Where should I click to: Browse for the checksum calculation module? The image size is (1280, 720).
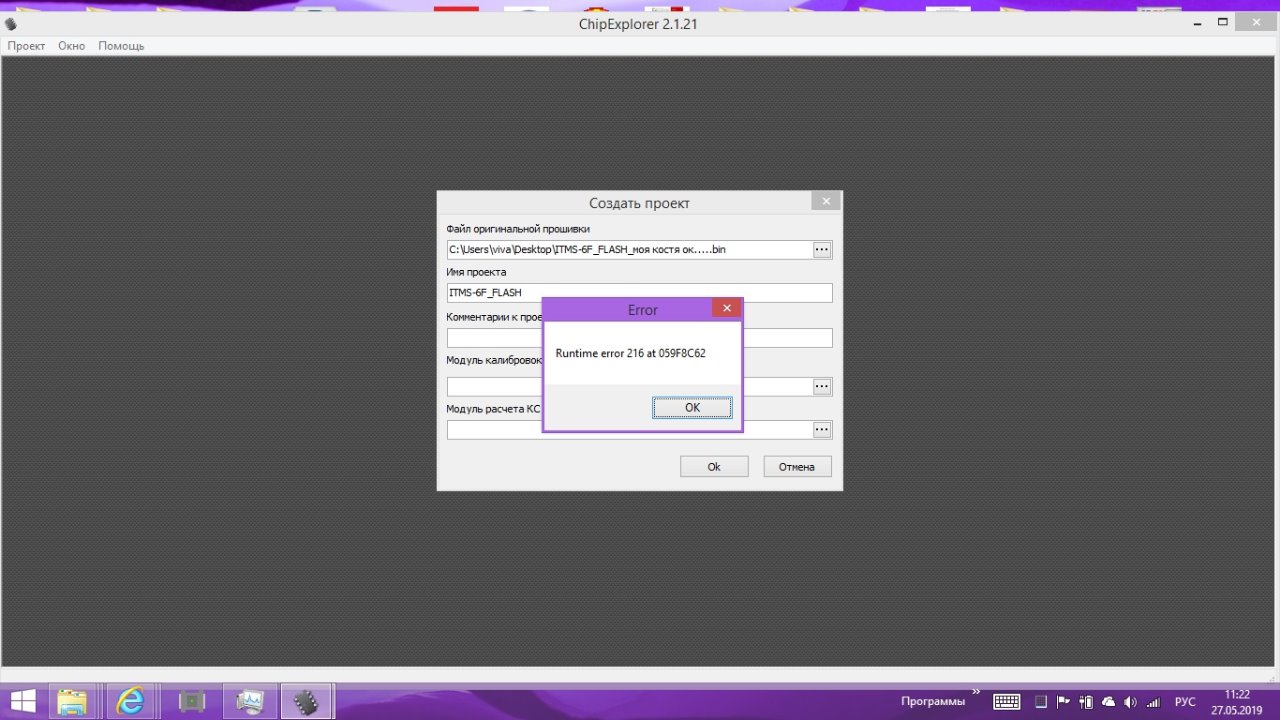pos(822,430)
